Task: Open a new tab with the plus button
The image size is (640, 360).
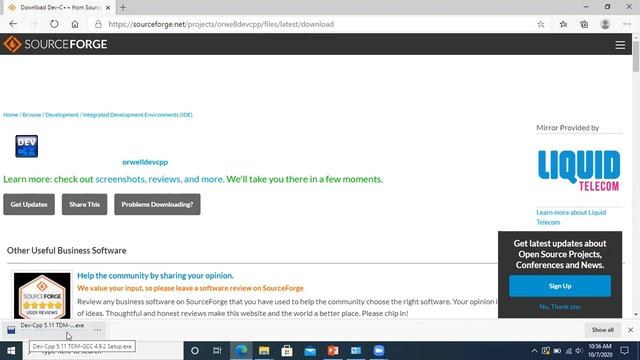Action: (x=123, y=7)
